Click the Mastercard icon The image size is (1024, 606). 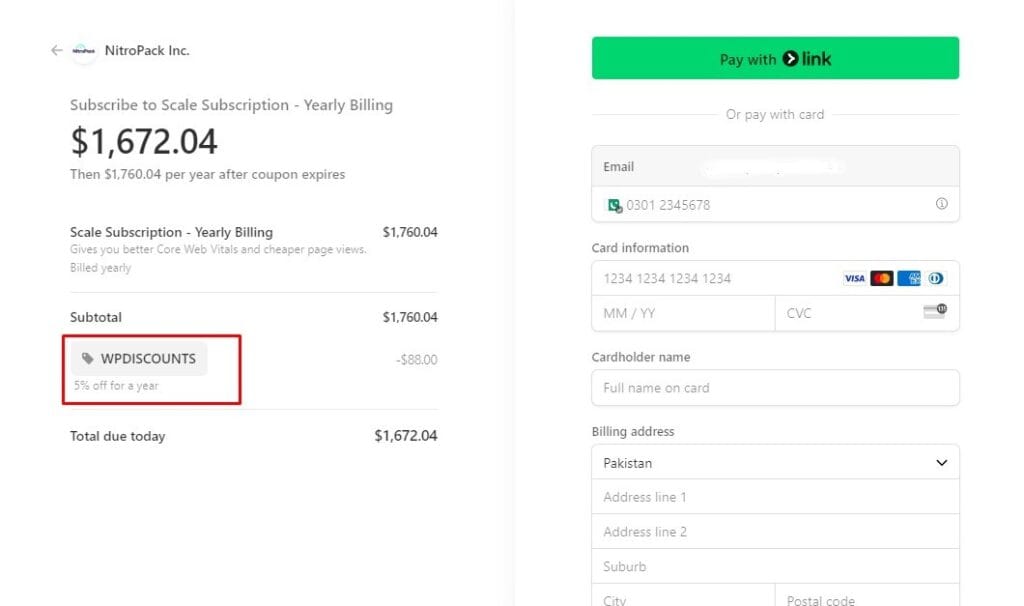pyautogui.click(x=882, y=279)
